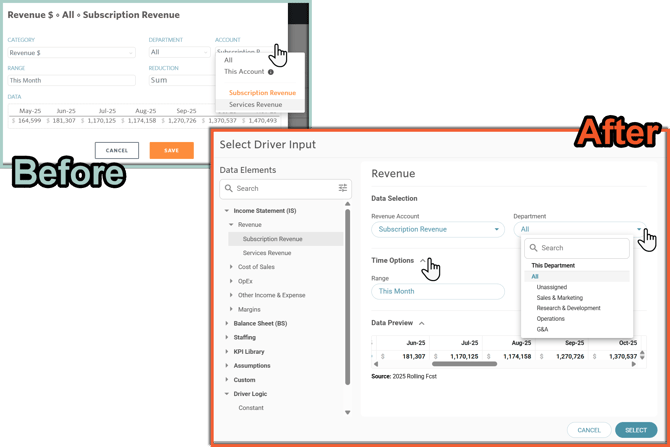This screenshot has width=670, height=447.
Task: Choose Sales & Marketing from department list
Action: (559, 298)
